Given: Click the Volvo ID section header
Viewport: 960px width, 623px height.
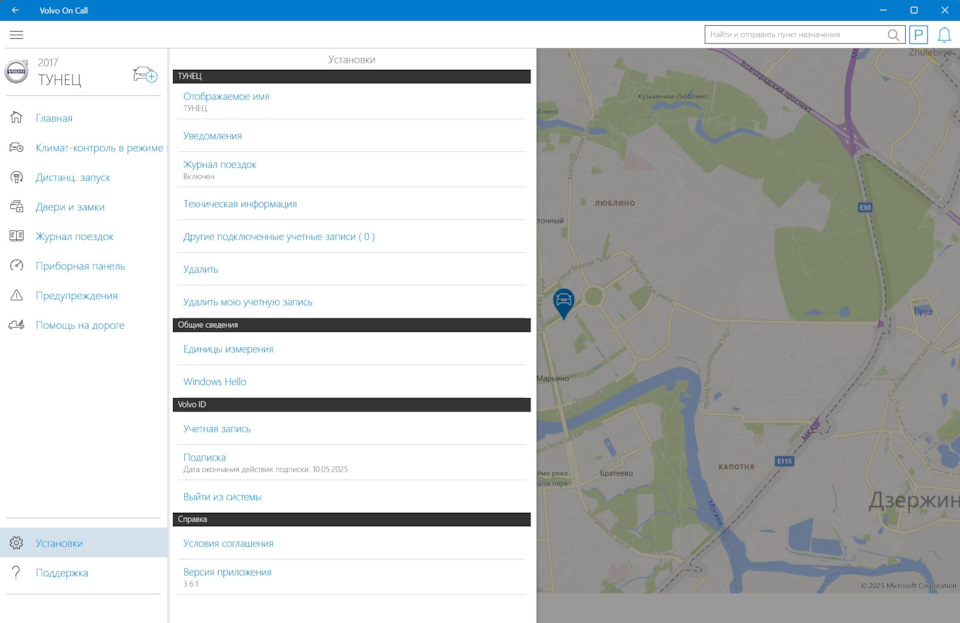Looking at the screenshot, I should [351, 405].
